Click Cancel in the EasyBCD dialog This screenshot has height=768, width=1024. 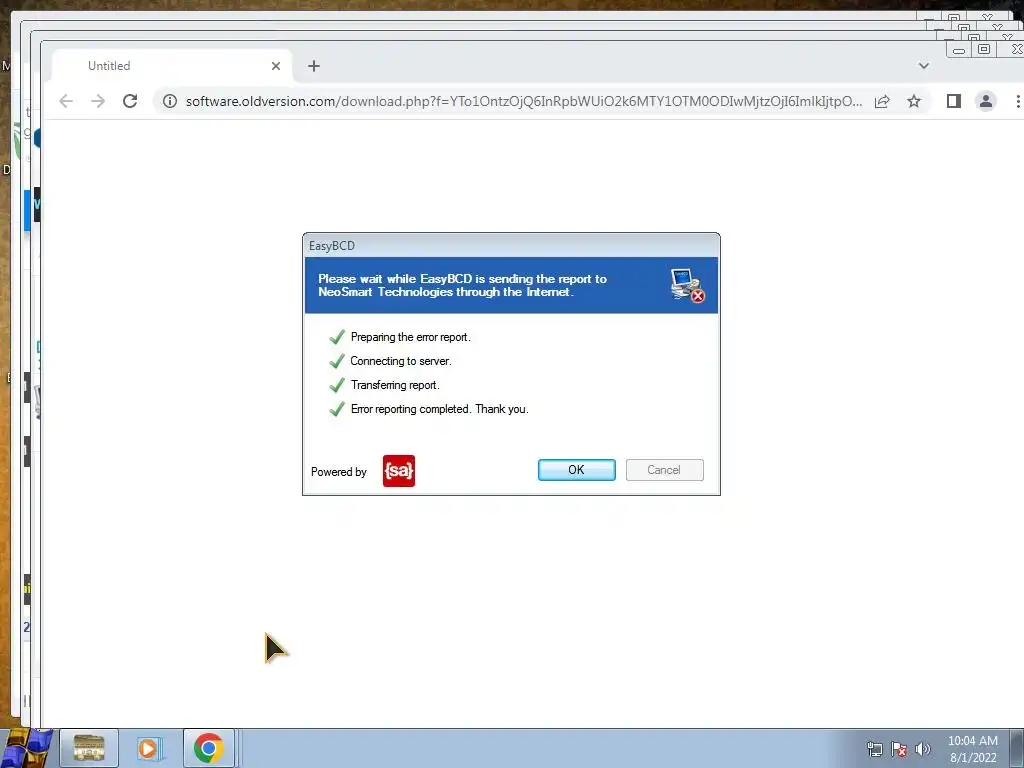pos(664,470)
